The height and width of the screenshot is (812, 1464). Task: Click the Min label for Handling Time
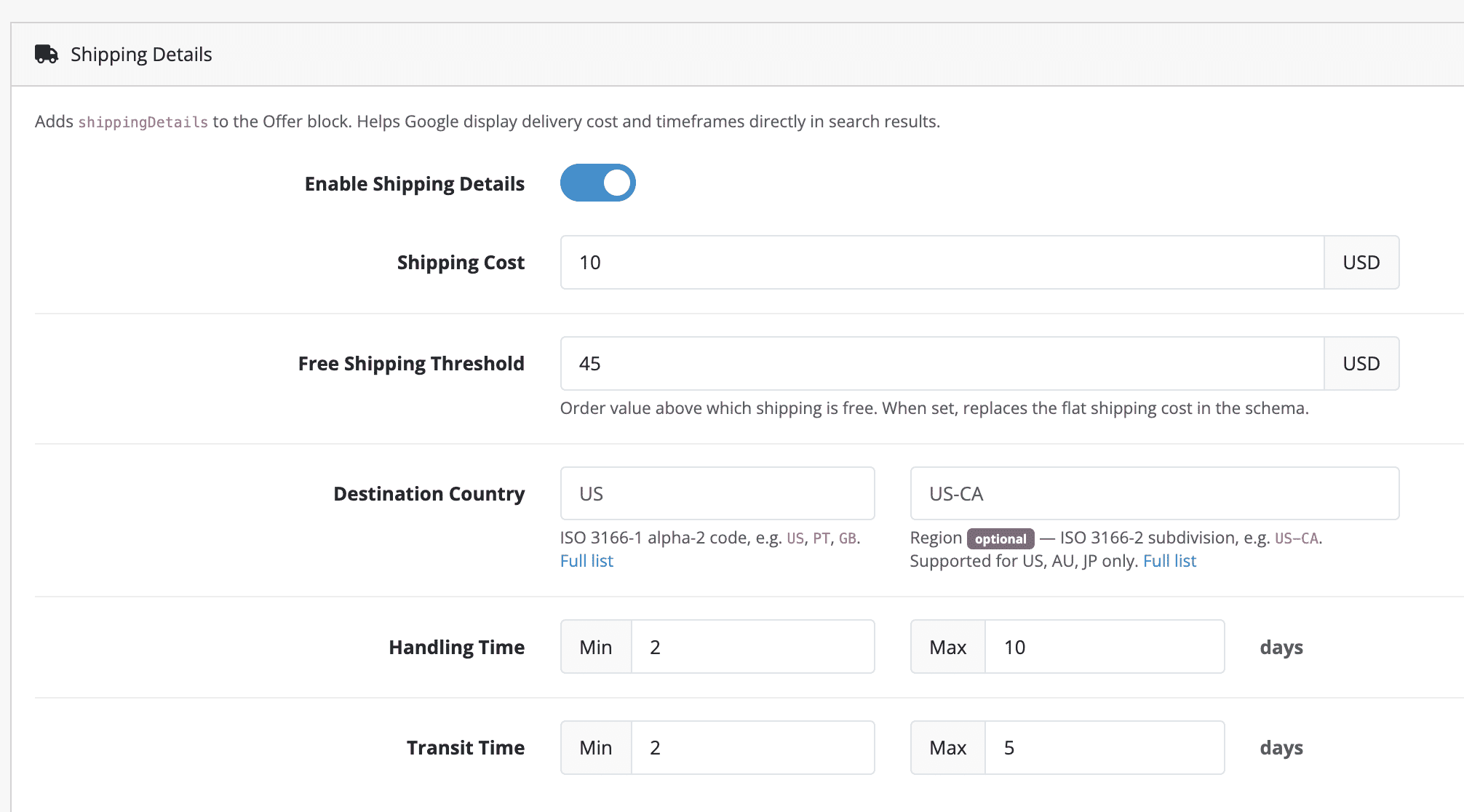(x=595, y=646)
